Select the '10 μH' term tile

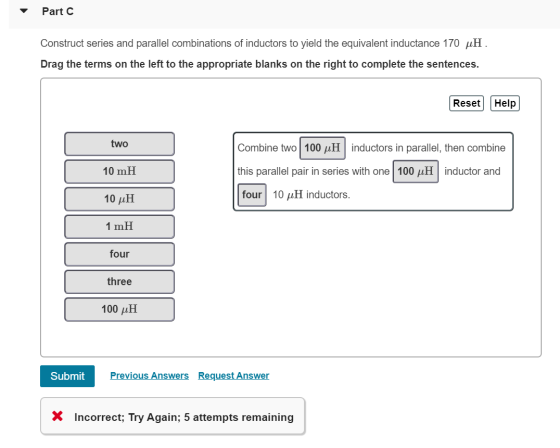click(119, 199)
